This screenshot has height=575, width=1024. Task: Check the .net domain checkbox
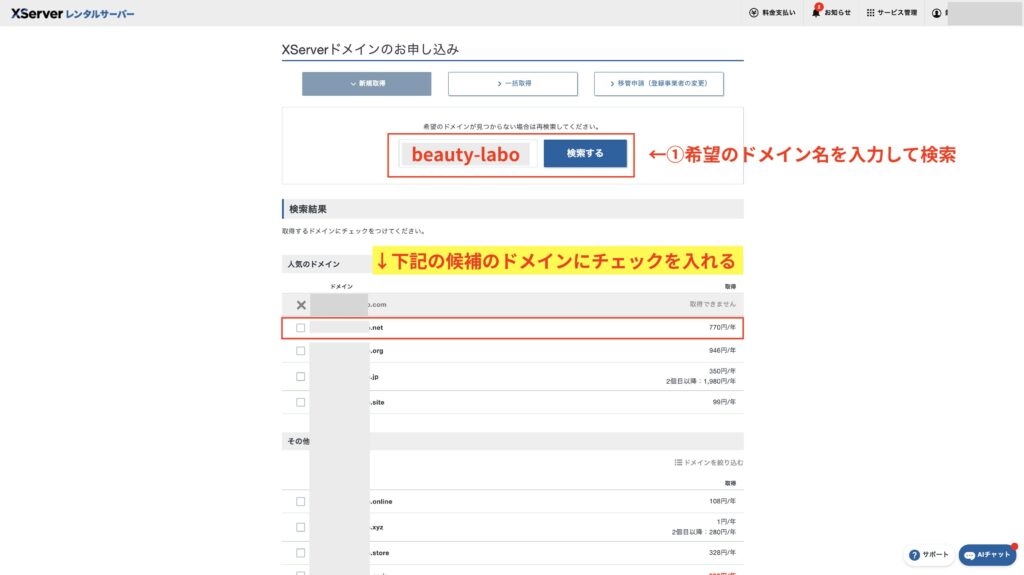(301, 327)
